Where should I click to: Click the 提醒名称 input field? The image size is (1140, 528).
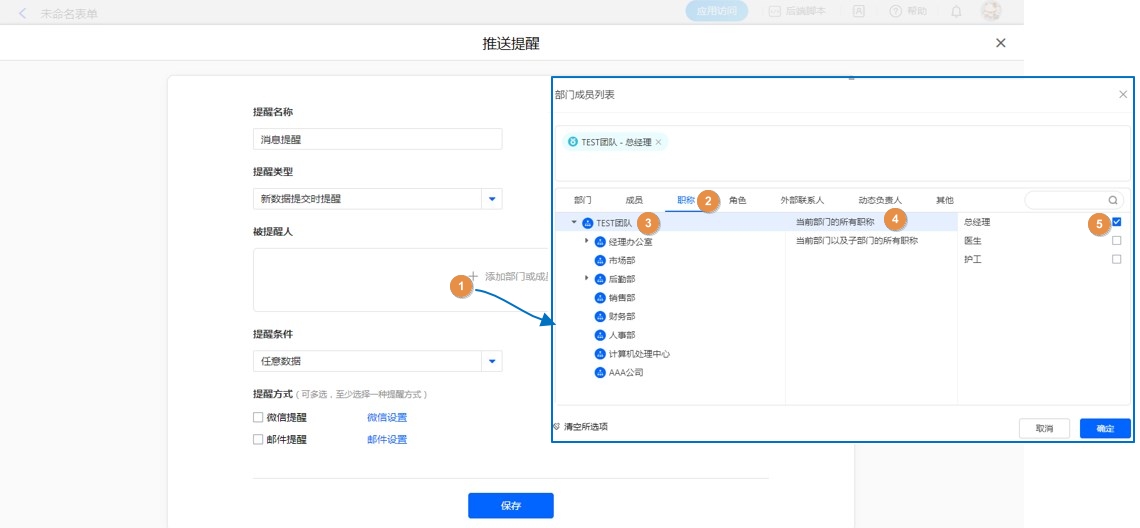pos(377,140)
